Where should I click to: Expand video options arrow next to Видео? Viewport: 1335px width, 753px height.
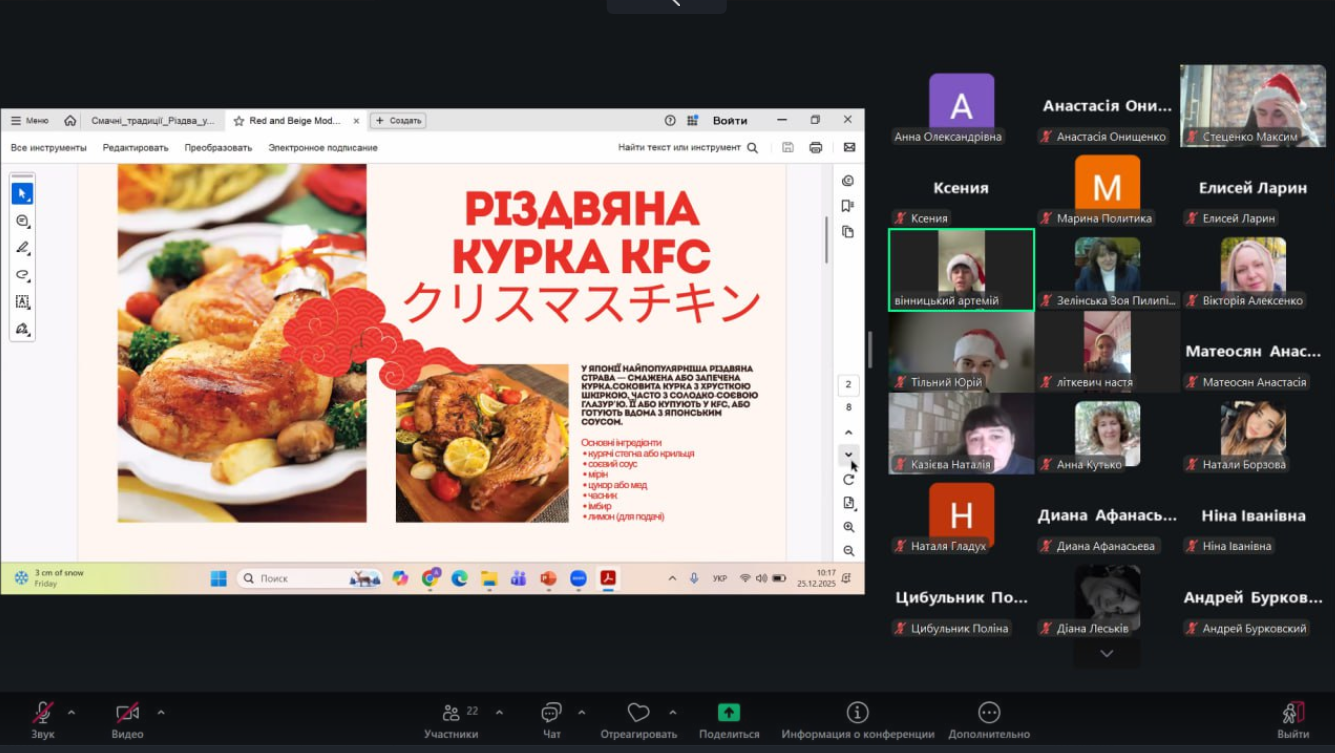(x=161, y=712)
